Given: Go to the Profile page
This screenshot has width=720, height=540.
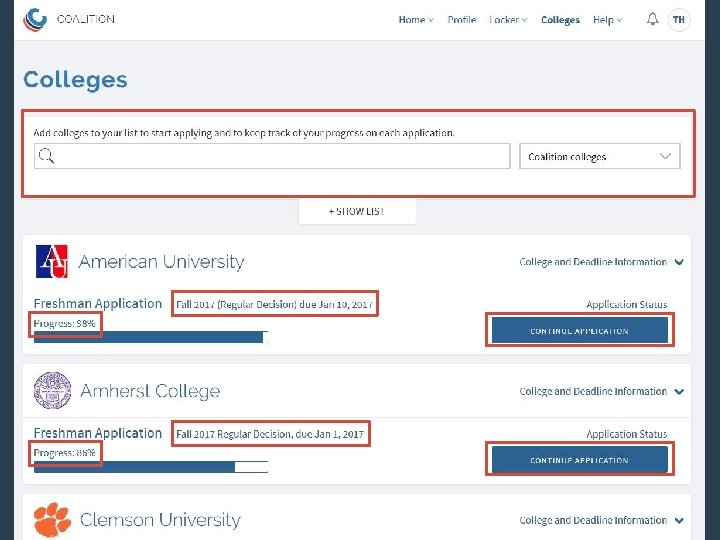Looking at the screenshot, I should 462,20.
